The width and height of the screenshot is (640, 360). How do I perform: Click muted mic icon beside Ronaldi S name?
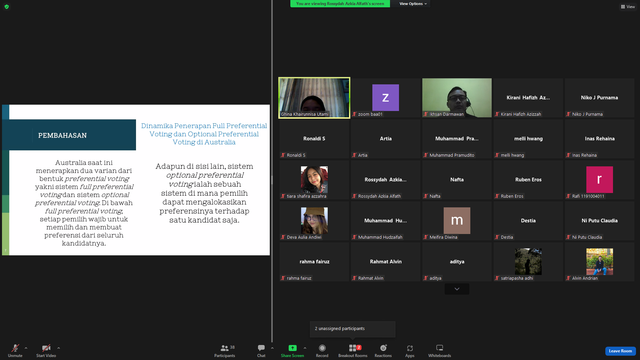coord(283,155)
